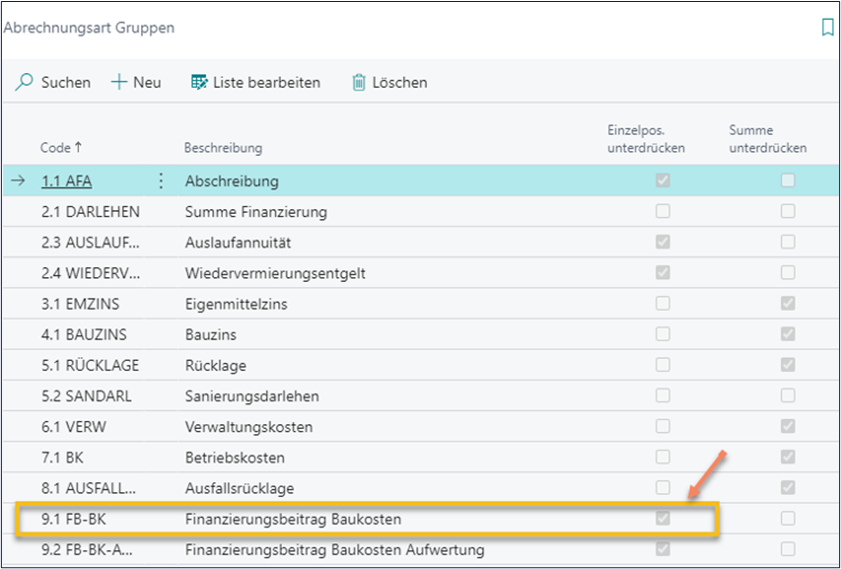This screenshot has height=569, width=841.
Task: Toggle Summe unterdrücken for Verwaltungskosten
Action: click(788, 426)
